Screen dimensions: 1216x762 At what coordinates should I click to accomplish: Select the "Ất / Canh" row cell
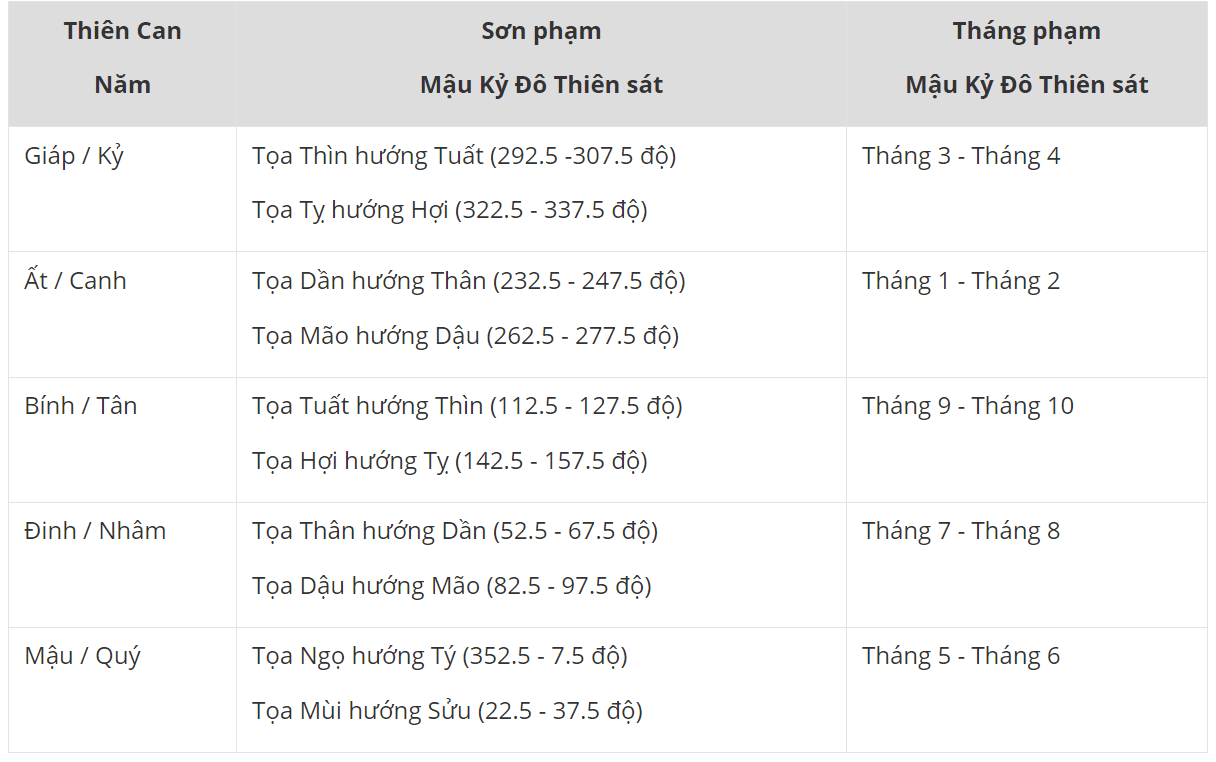pyautogui.click(x=76, y=281)
